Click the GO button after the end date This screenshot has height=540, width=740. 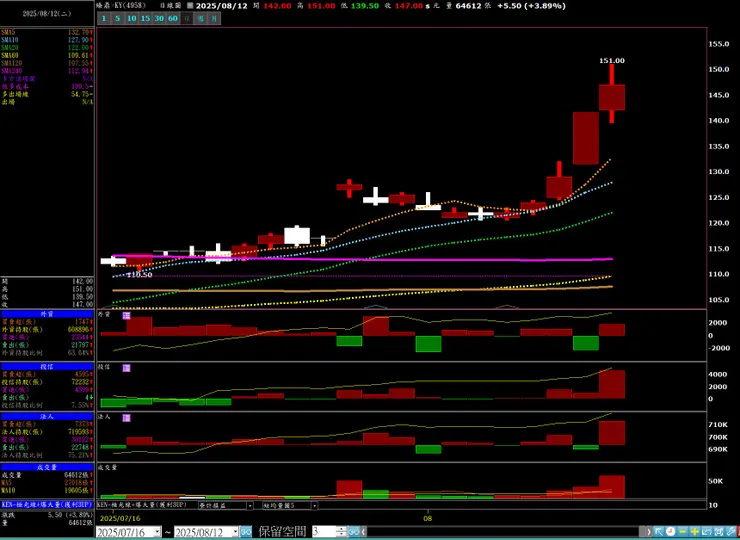pos(246,532)
